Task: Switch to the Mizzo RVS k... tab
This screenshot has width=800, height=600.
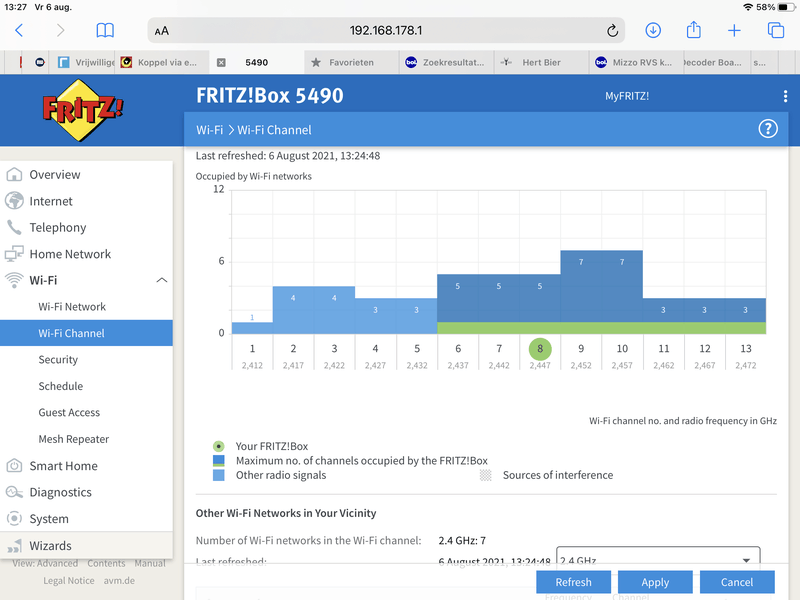Action: (x=635, y=62)
